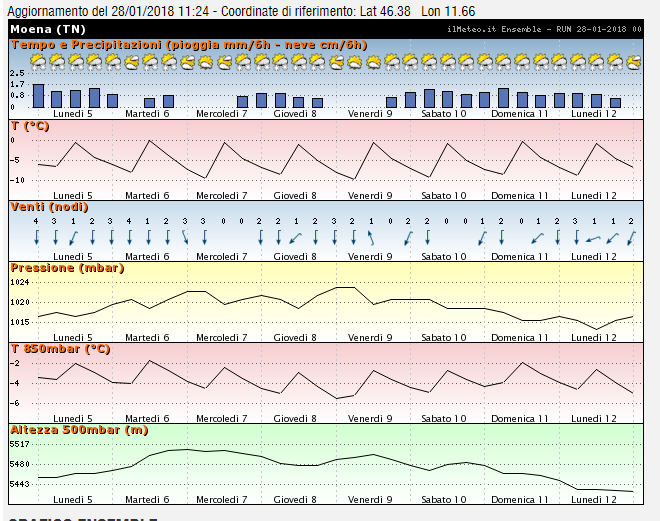The width and height of the screenshot is (660, 521).
Task: Click the 1.7 precipitation axis label
Action: (x=17, y=84)
